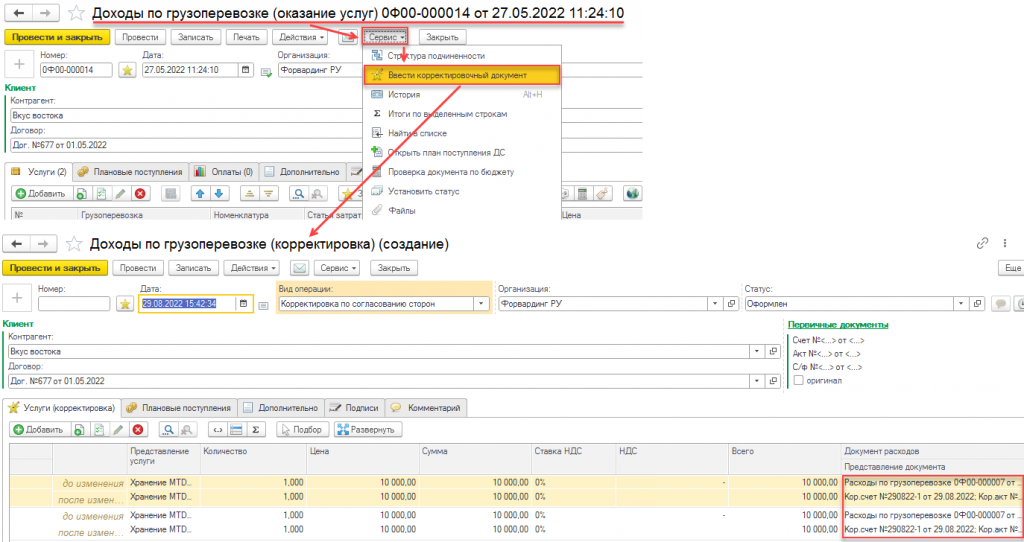Open calendar for date 27.05.2022 11:24:10
1024x542 pixels.
pos(246,69)
